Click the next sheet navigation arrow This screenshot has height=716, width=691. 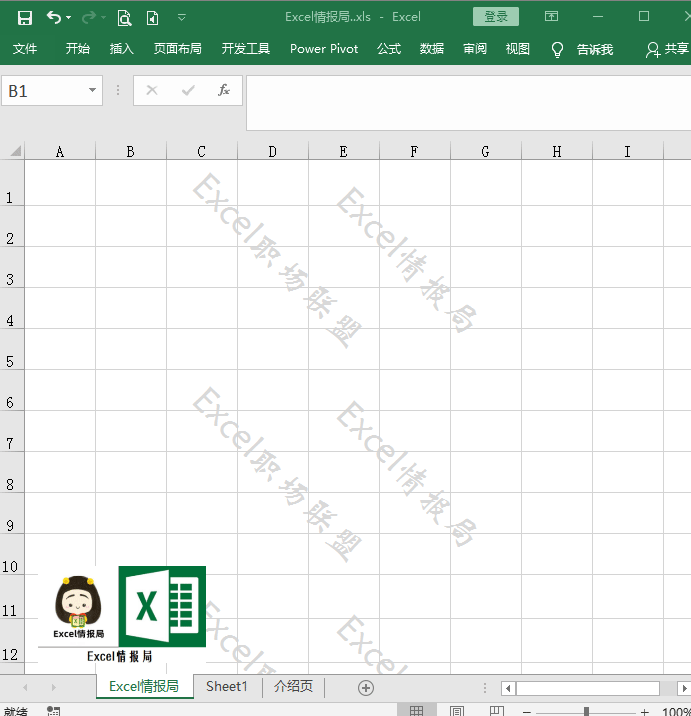pos(54,687)
